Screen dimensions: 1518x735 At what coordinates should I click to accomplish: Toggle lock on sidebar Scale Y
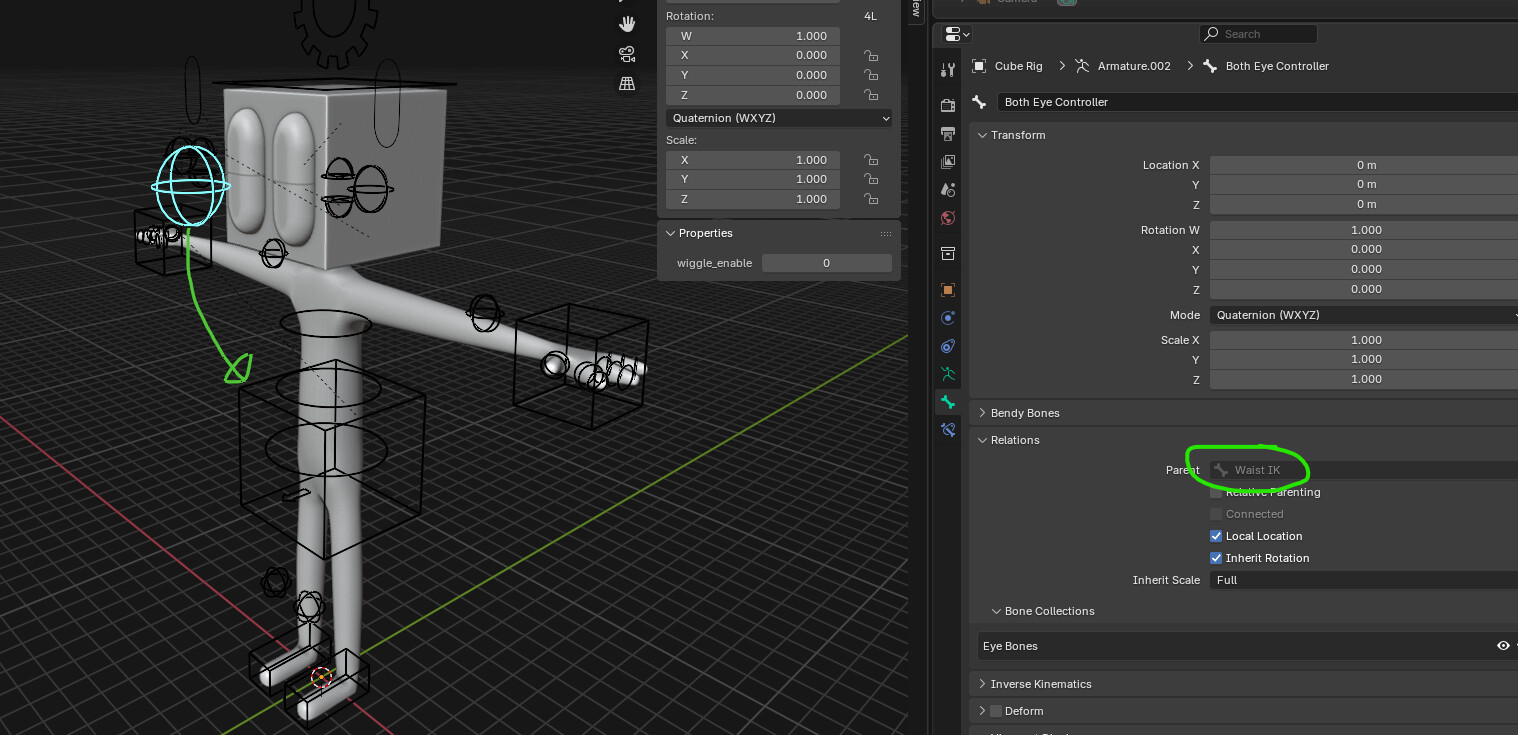tap(871, 179)
